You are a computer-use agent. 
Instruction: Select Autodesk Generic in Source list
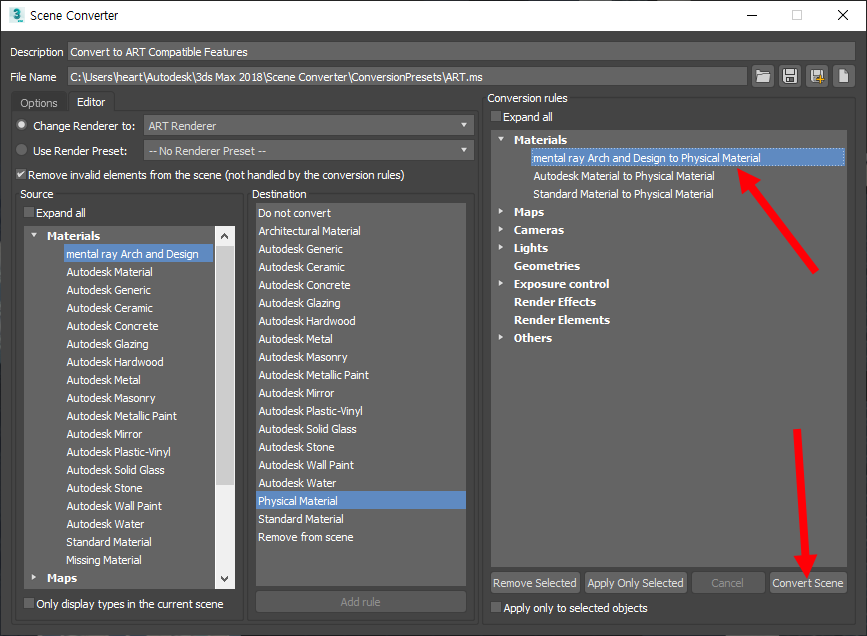[108, 290]
